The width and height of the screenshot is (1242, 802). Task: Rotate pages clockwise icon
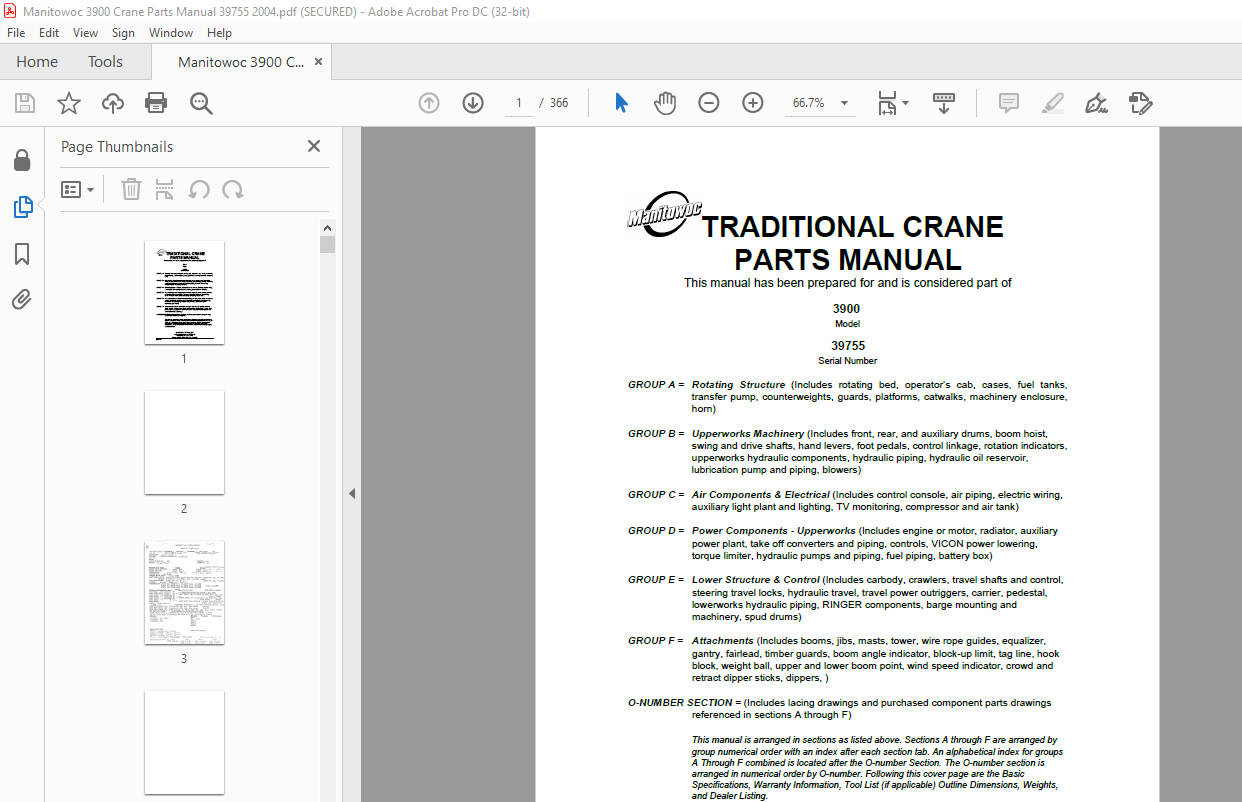233,189
